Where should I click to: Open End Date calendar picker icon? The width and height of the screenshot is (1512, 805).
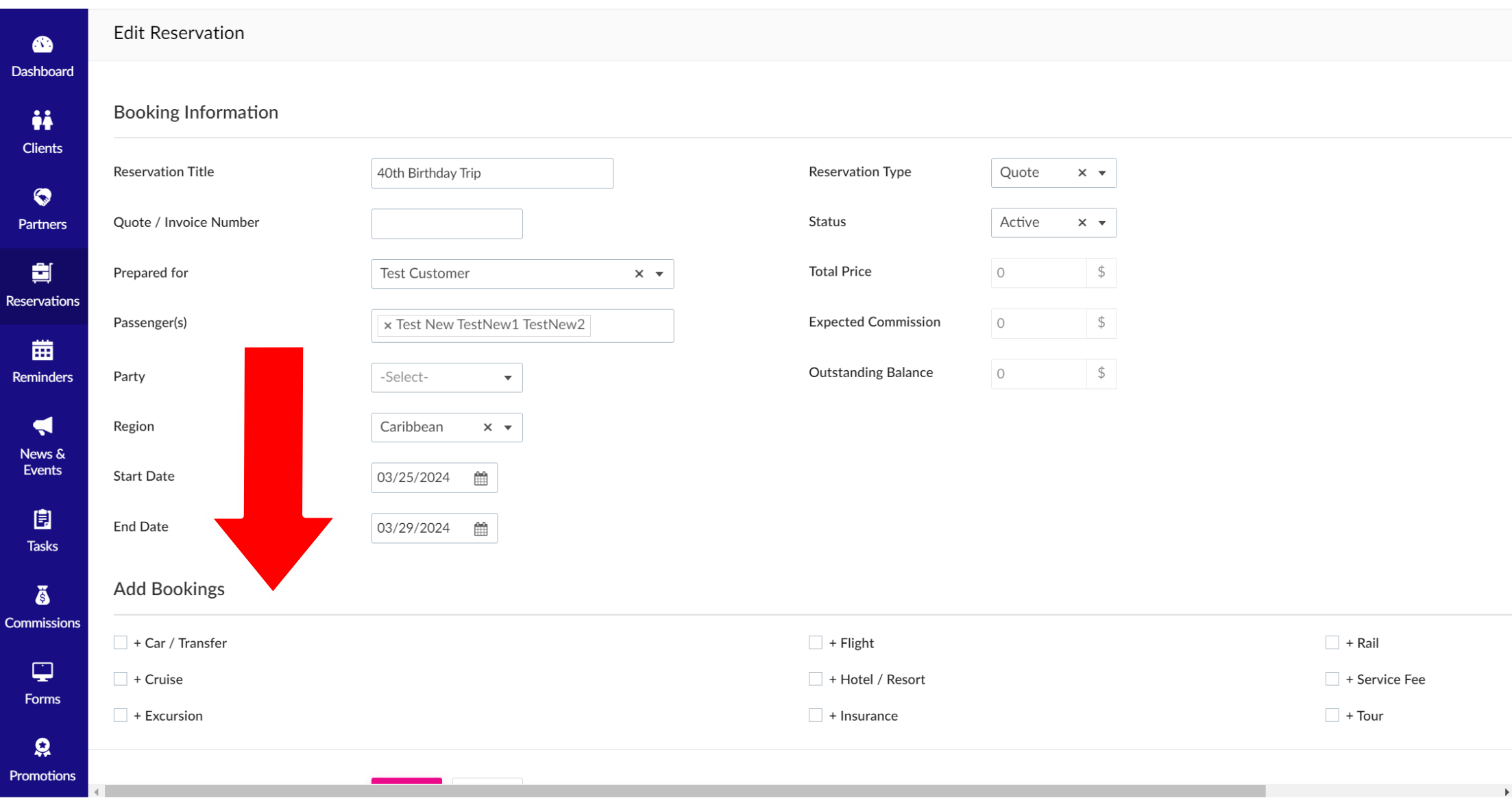point(480,529)
